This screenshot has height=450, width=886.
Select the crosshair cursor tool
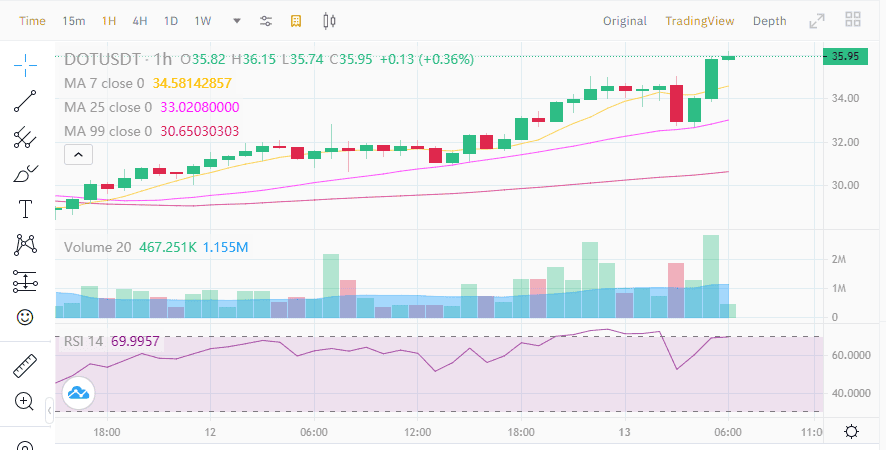pyautogui.click(x=25, y=66)
